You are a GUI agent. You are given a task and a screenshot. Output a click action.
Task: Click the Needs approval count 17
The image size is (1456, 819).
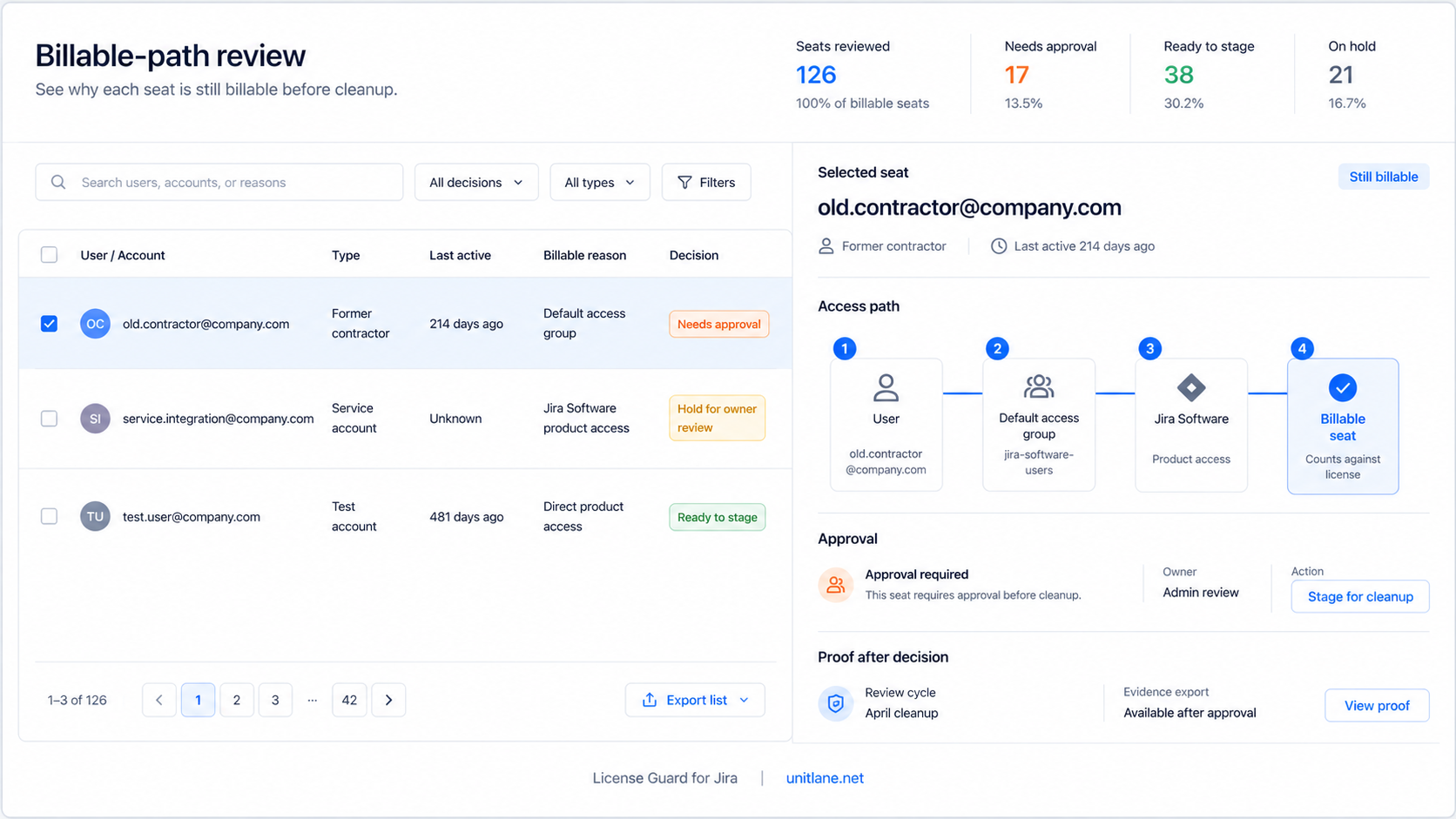(x=1017, y=75)
